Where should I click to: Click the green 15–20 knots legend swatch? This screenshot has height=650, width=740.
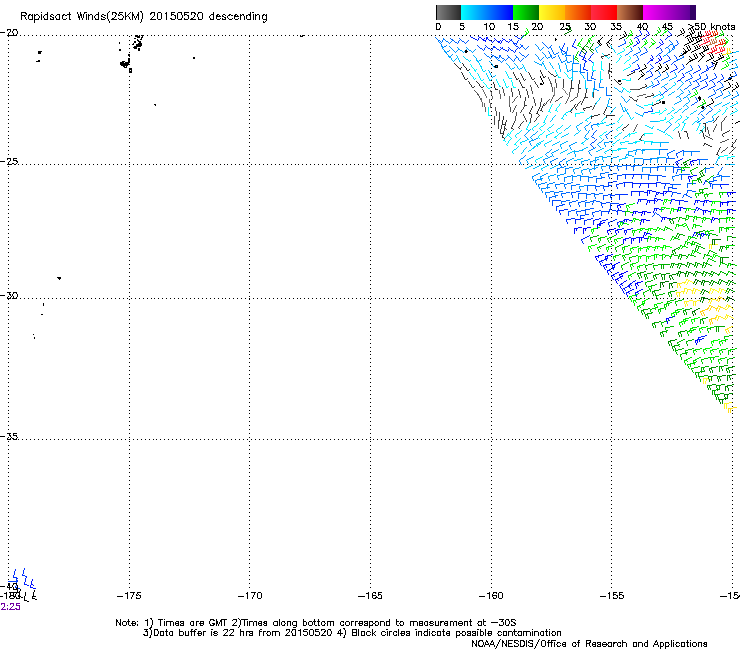pos(526,12)
